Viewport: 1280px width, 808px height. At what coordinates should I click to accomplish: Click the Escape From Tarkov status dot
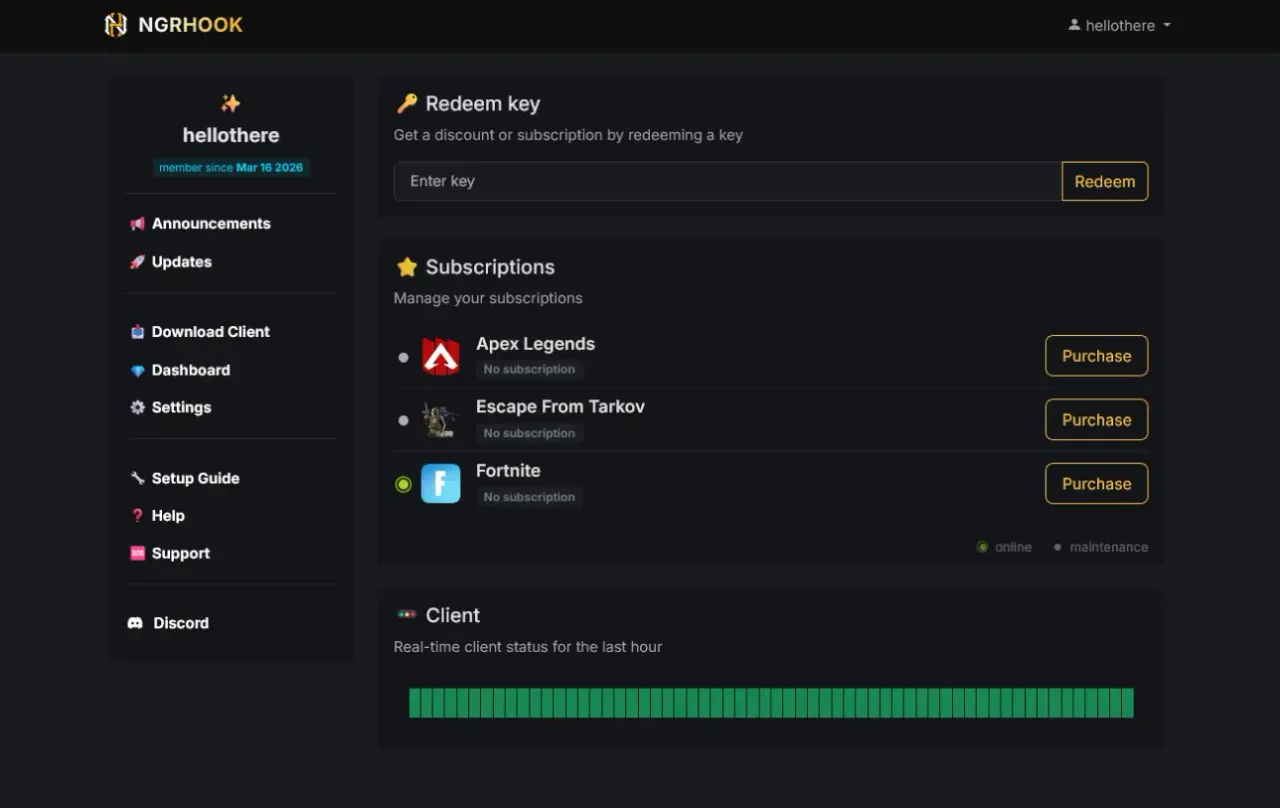(x=403, y=421)
